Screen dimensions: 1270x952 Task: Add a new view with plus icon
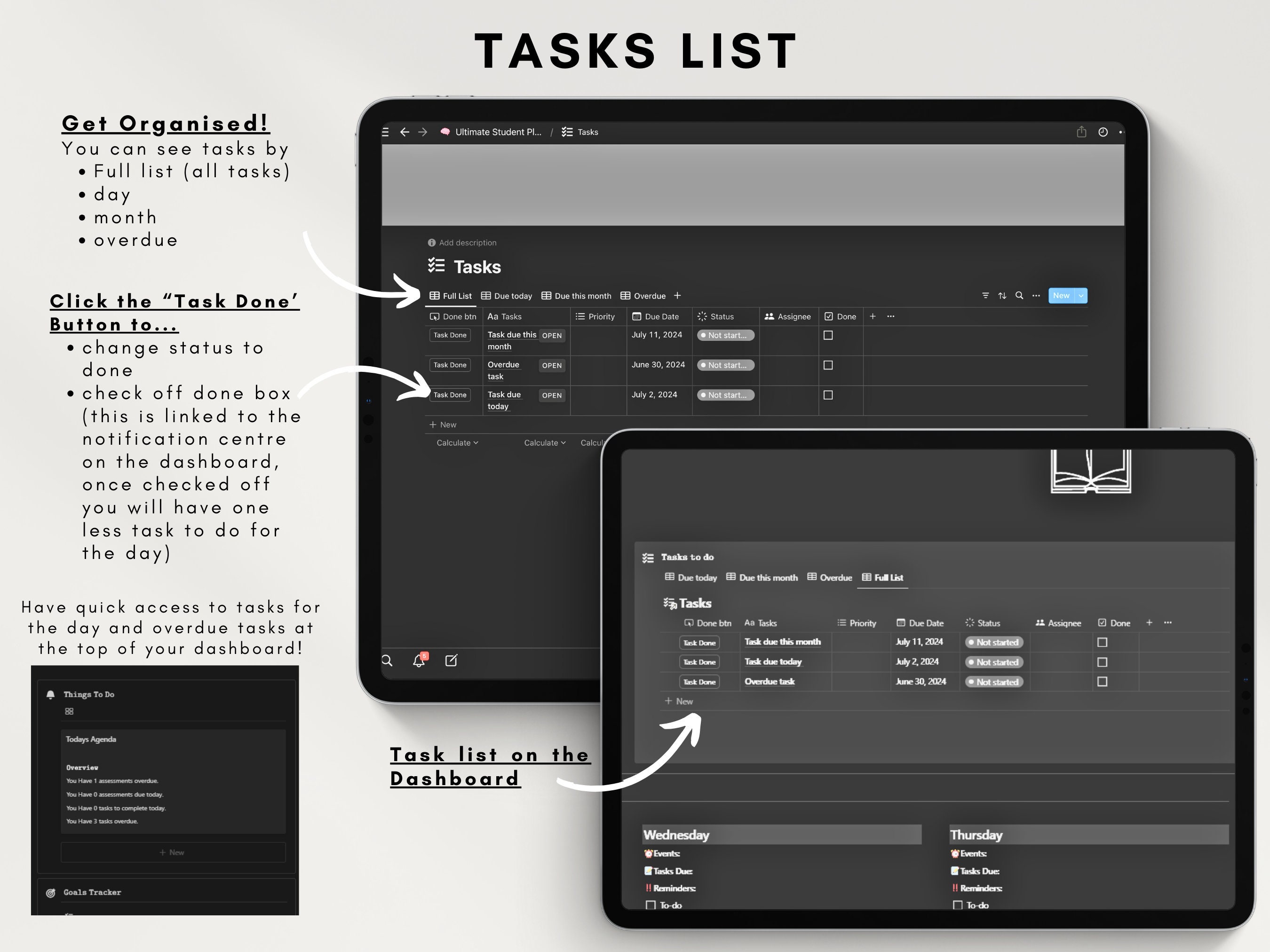677,296
